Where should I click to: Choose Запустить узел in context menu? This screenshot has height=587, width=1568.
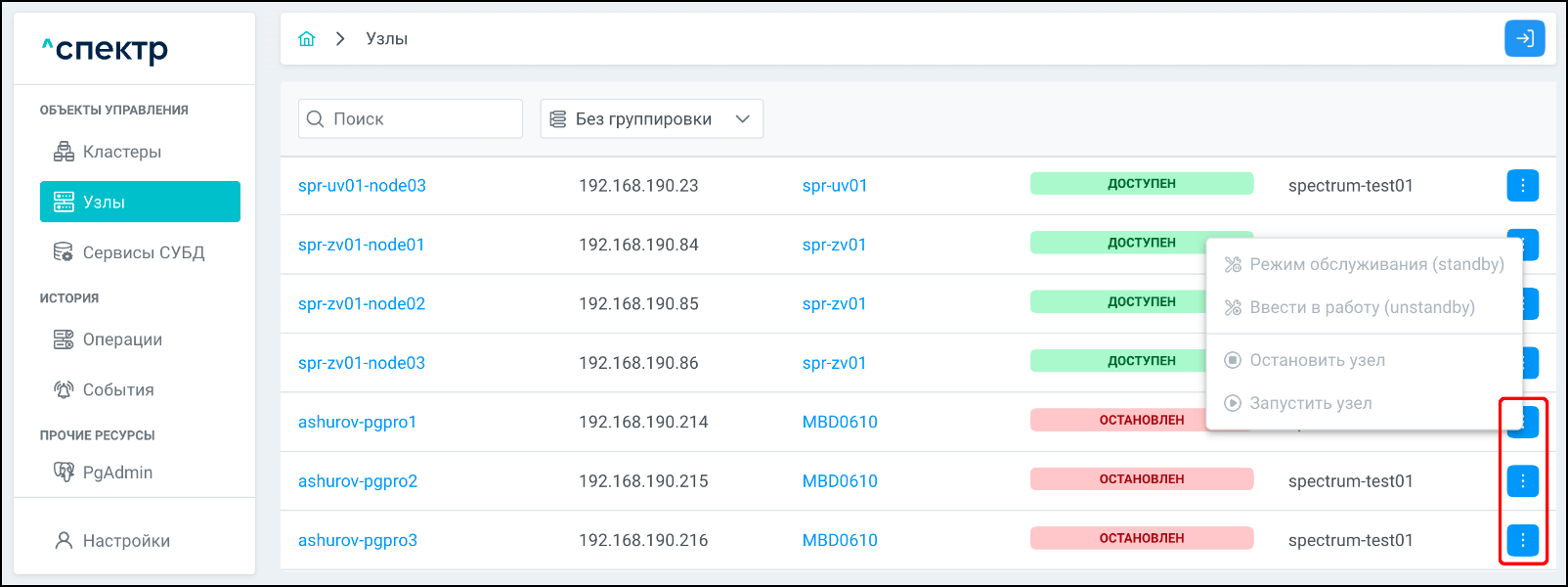tap(1310, 403)
